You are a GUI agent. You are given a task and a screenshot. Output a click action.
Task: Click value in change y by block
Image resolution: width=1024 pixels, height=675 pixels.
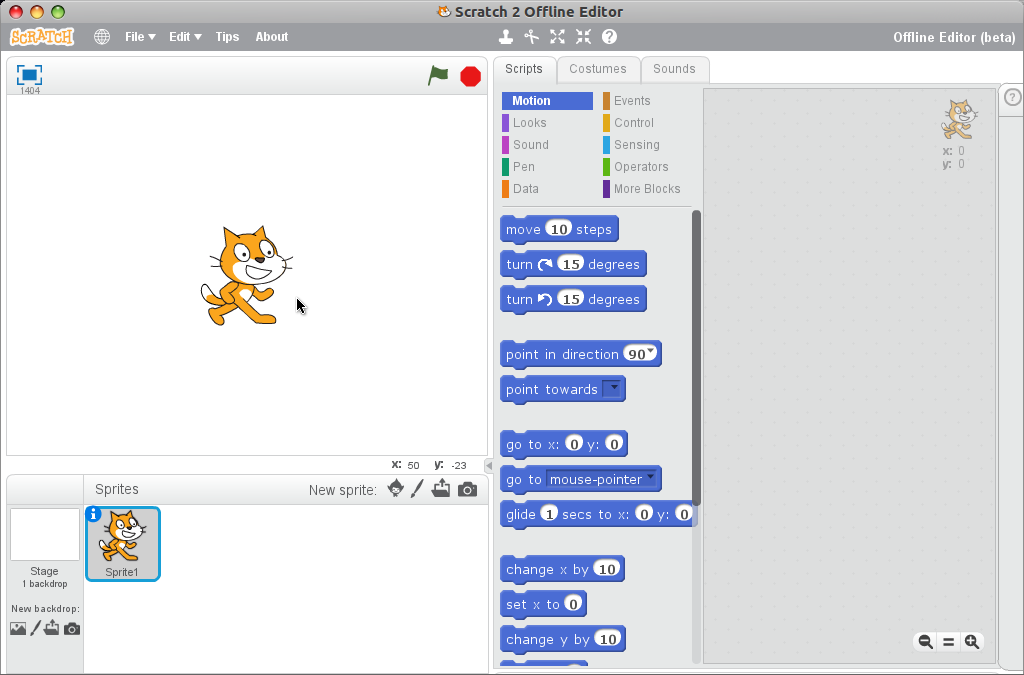point(608,639)
